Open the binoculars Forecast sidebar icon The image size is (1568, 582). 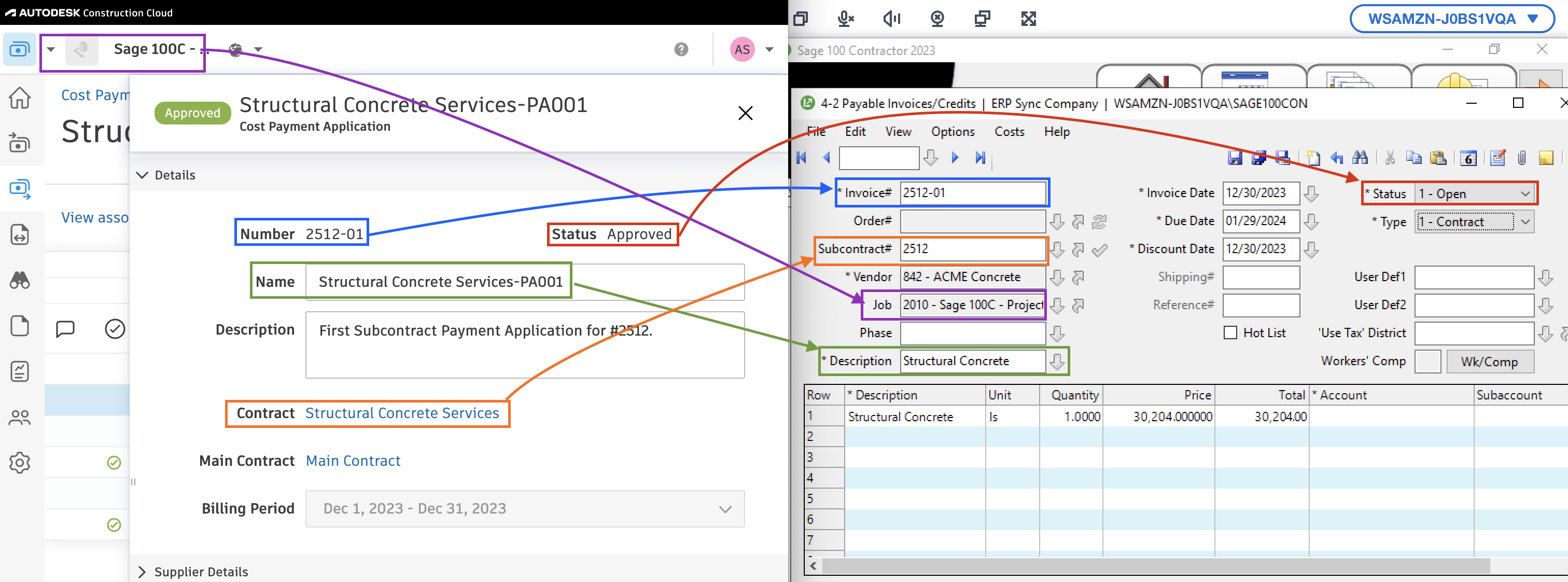coord(20,280)
